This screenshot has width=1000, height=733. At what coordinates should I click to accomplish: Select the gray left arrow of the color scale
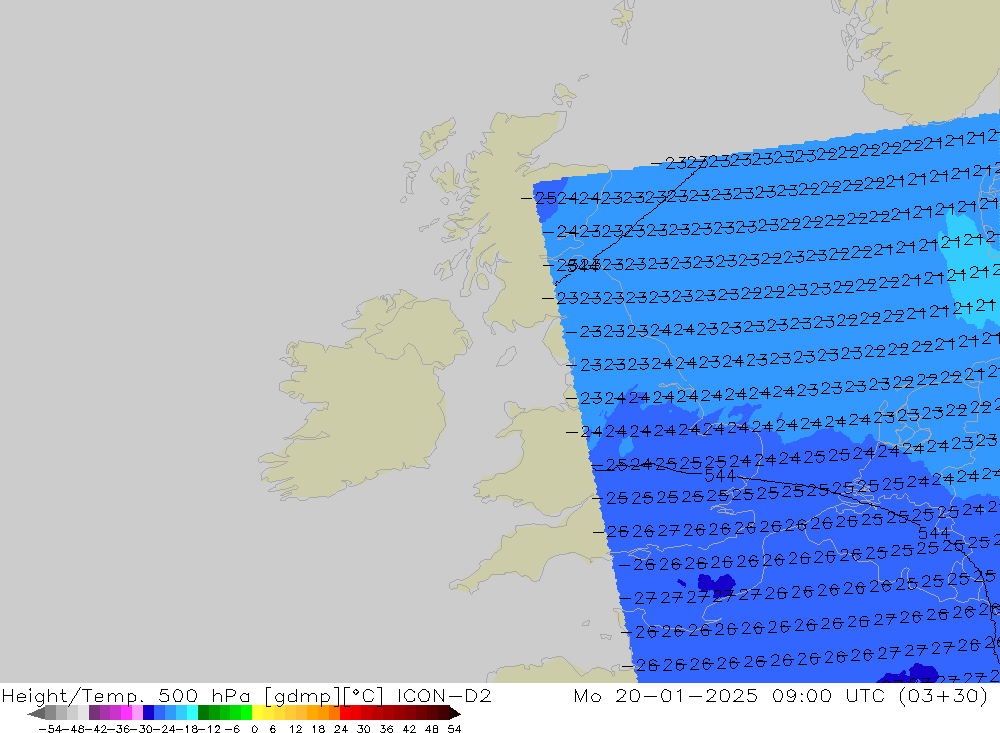pyautogui.click(x=36, y=713)
